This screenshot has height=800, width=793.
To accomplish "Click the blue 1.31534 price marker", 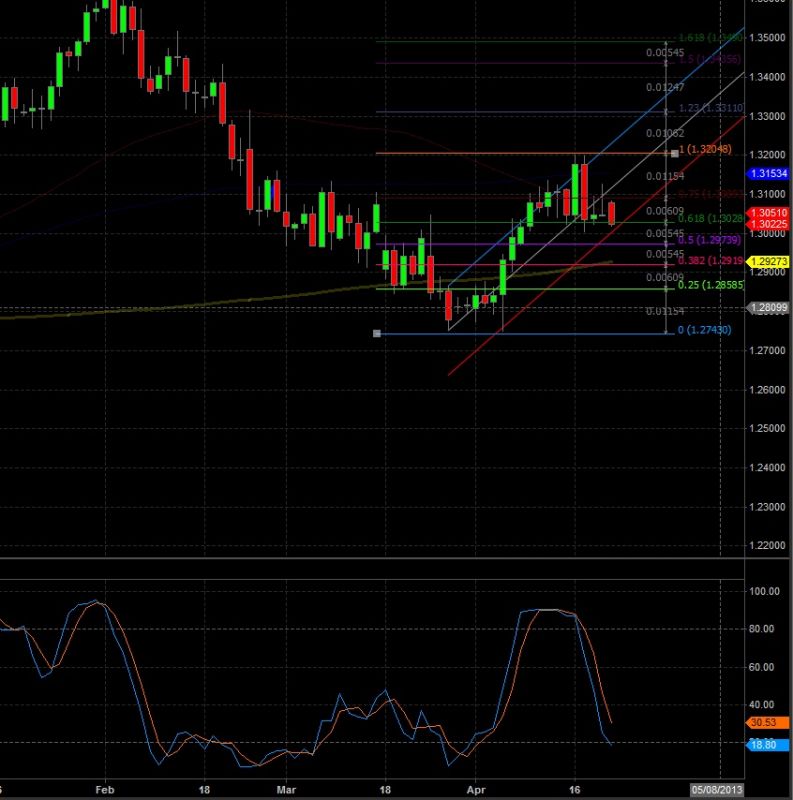I will 769,176.
